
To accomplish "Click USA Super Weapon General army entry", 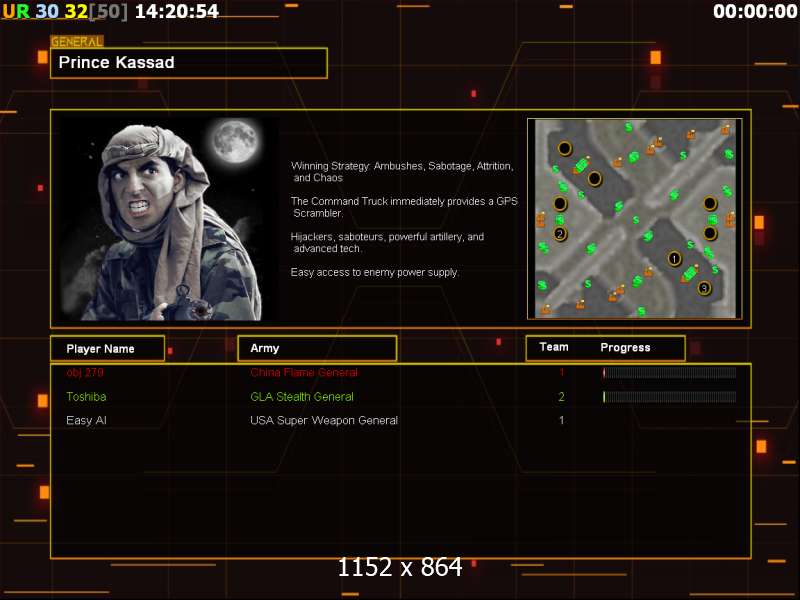I will pos(324,420).
